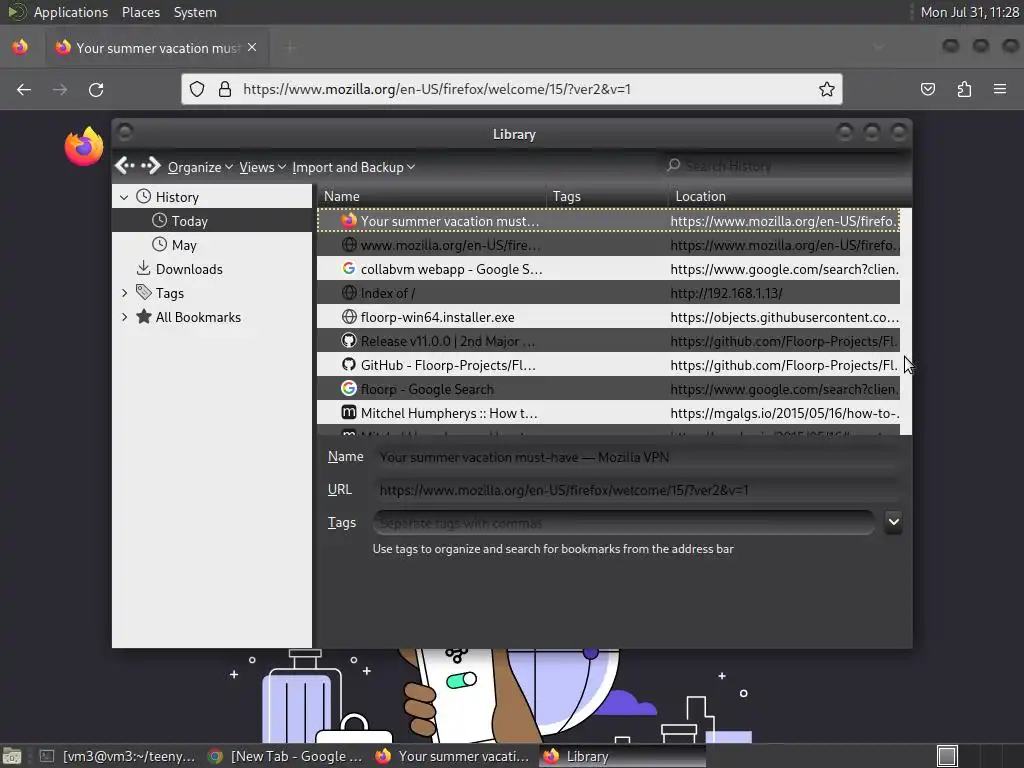Switch to 'Your summer vacati…' taskbar item

[x=453, y=756]
